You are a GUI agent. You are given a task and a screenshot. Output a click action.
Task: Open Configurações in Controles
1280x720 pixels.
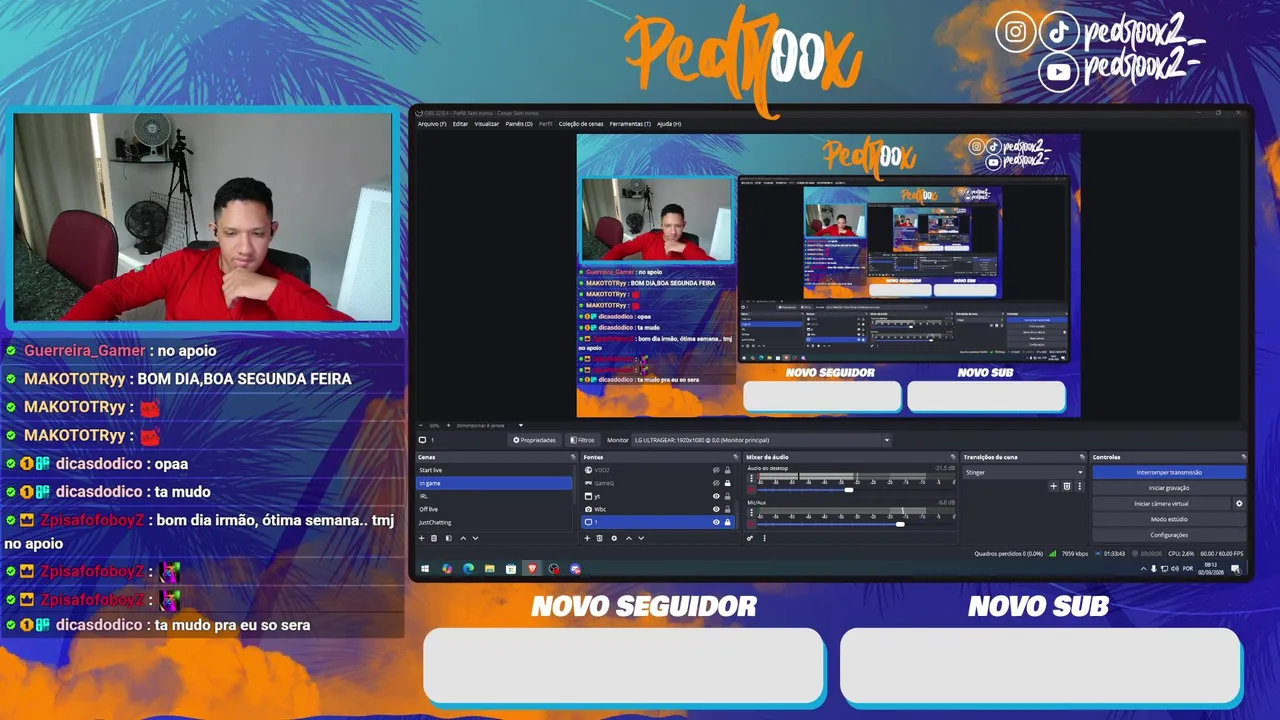[x=1169, y=535]
